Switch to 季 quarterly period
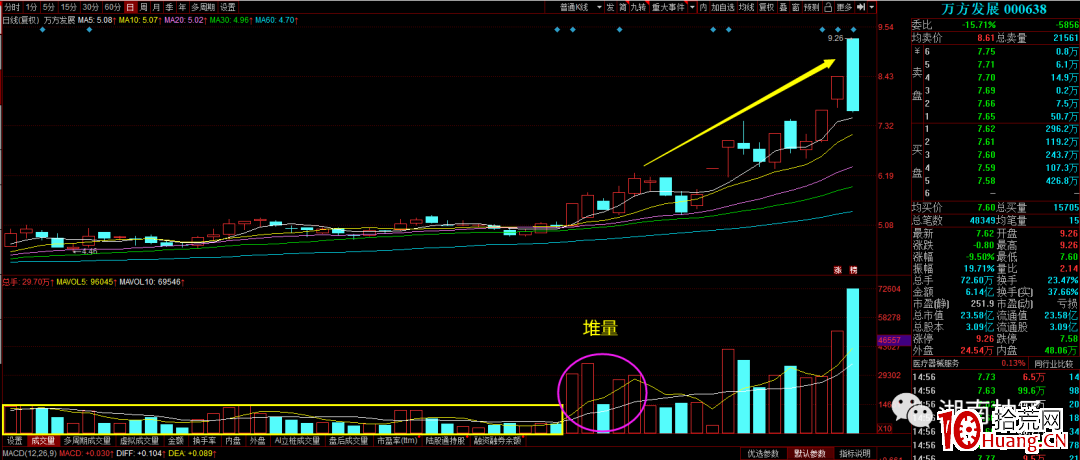This screenshot has width=1080, height=460. (x=169, y=8)
